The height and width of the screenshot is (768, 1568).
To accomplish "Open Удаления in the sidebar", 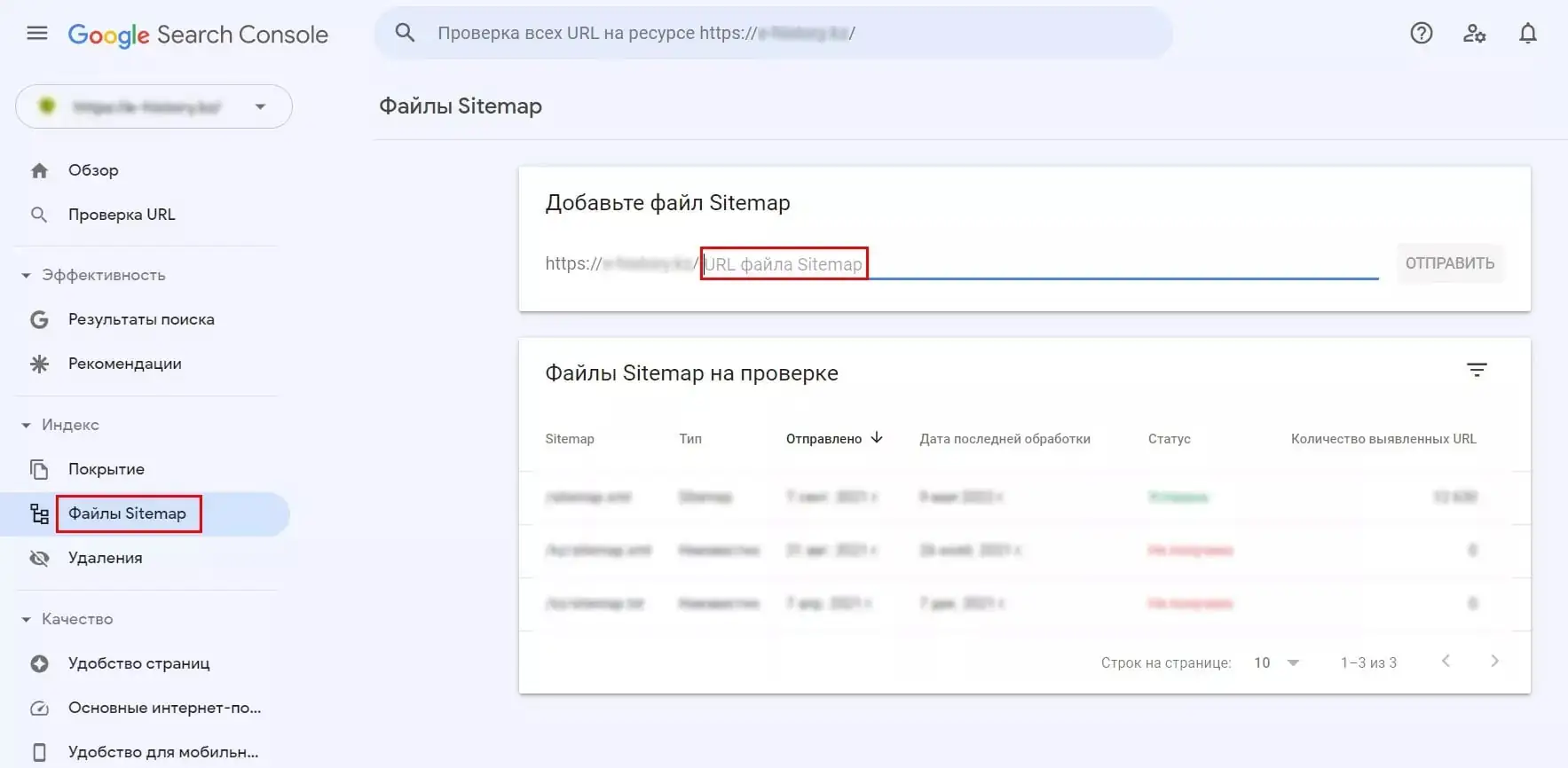I will point(106,558).
